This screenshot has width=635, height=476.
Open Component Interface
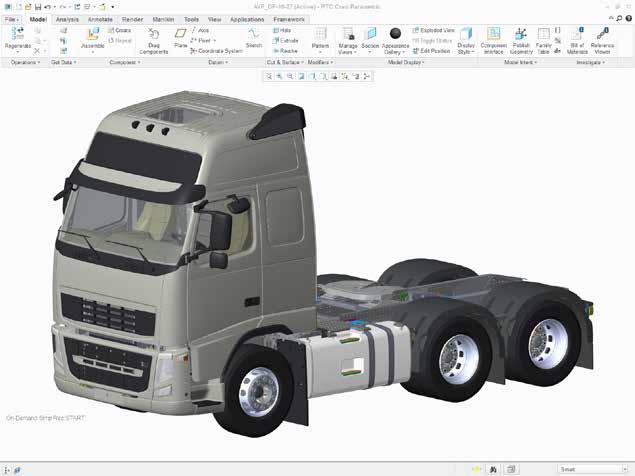494,41
